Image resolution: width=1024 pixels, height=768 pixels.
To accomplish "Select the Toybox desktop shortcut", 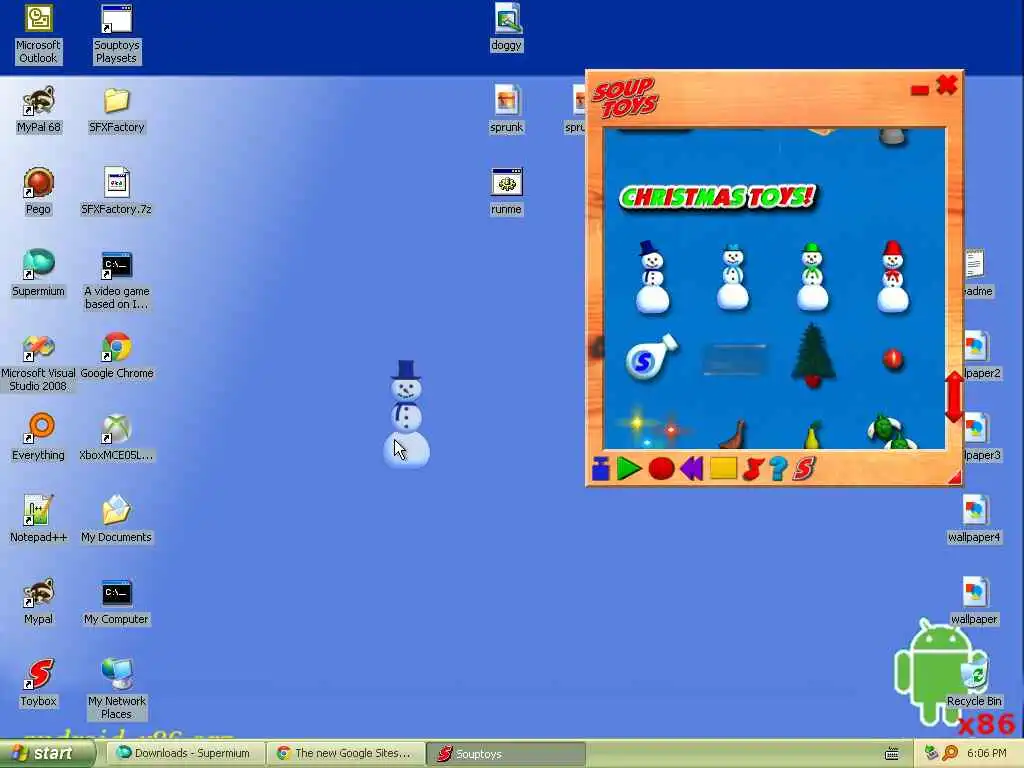I will (38, 684).
